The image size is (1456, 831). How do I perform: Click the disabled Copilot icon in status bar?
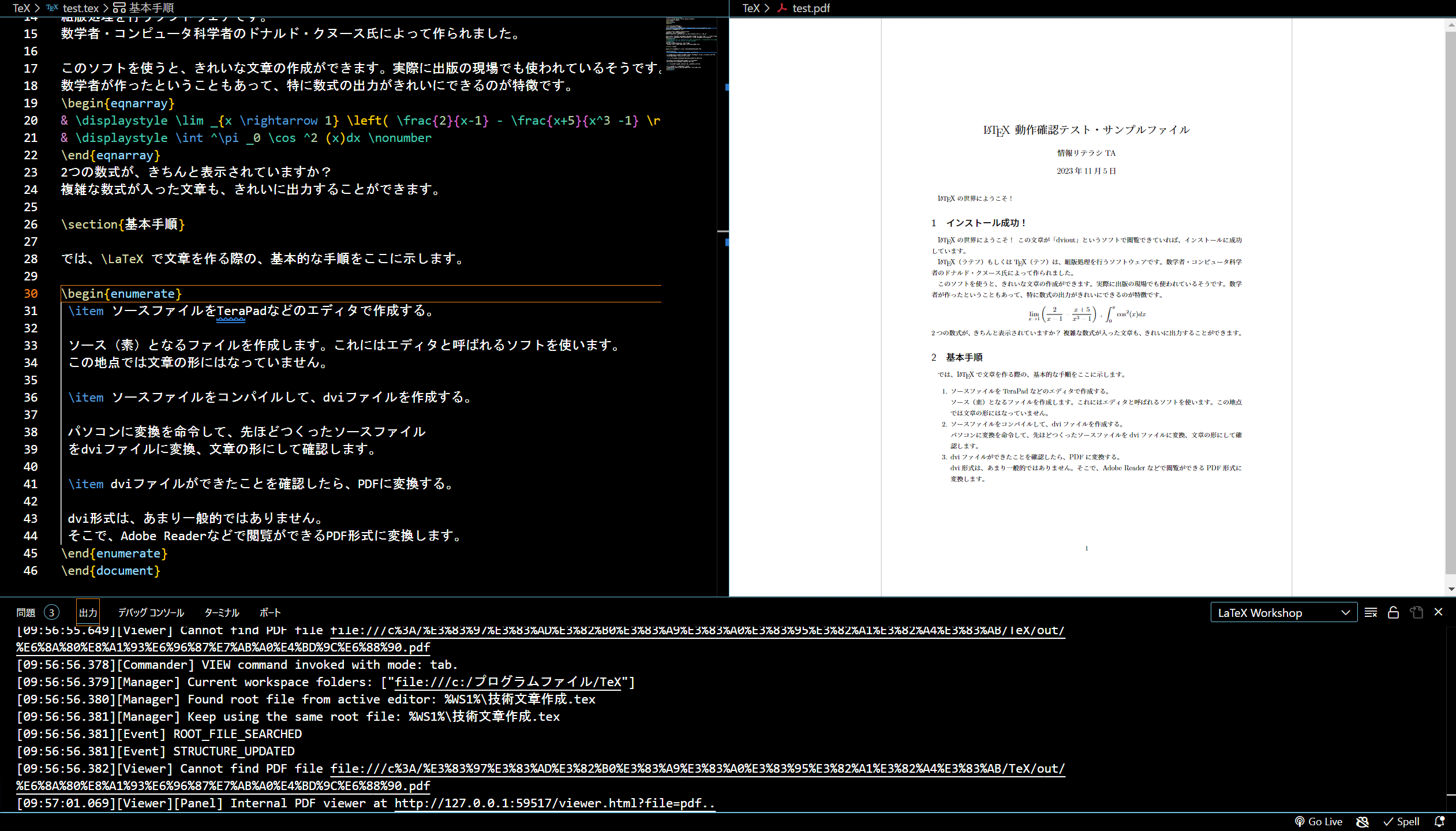point(1363,821)
